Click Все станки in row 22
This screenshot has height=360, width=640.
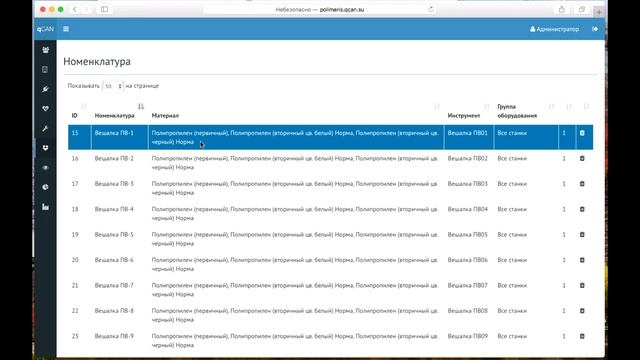[x=512, y=311]
